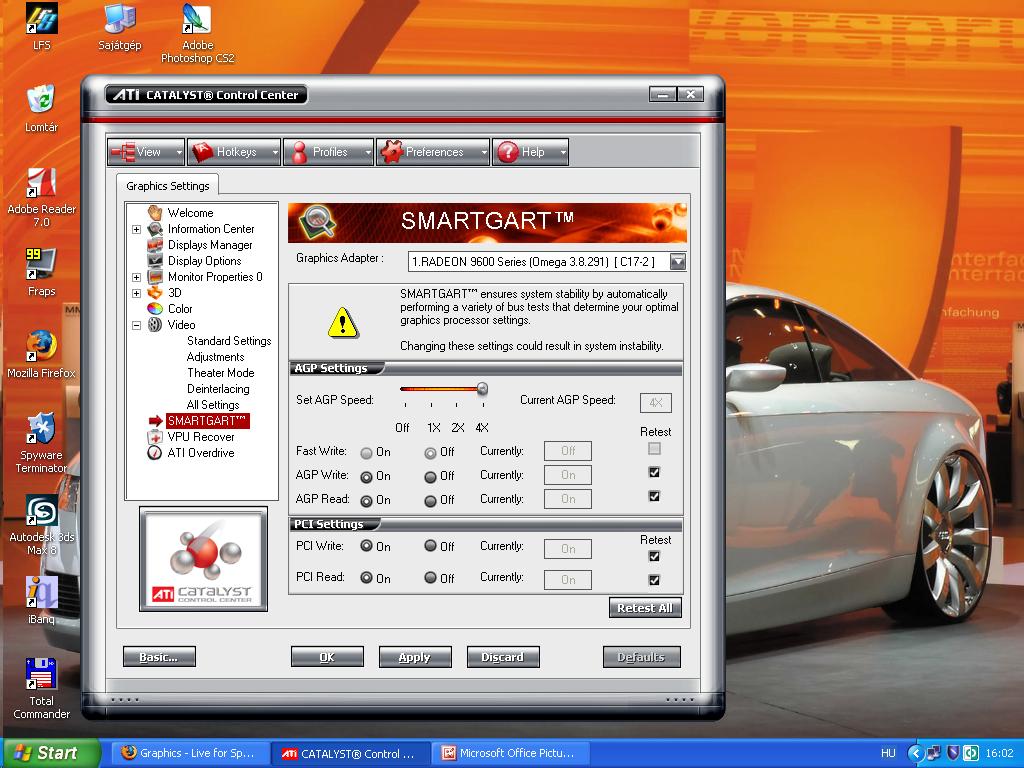The height and width of the screenshot is (768, 1024).
Task: Click the VPU Recover tree icon
Action: click(155, 437)
